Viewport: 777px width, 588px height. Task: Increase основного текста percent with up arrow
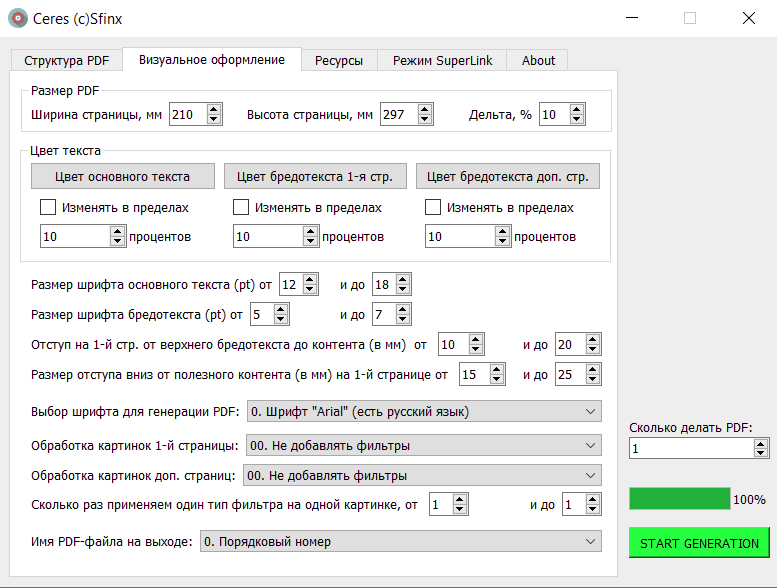click(x=117, y=231)
